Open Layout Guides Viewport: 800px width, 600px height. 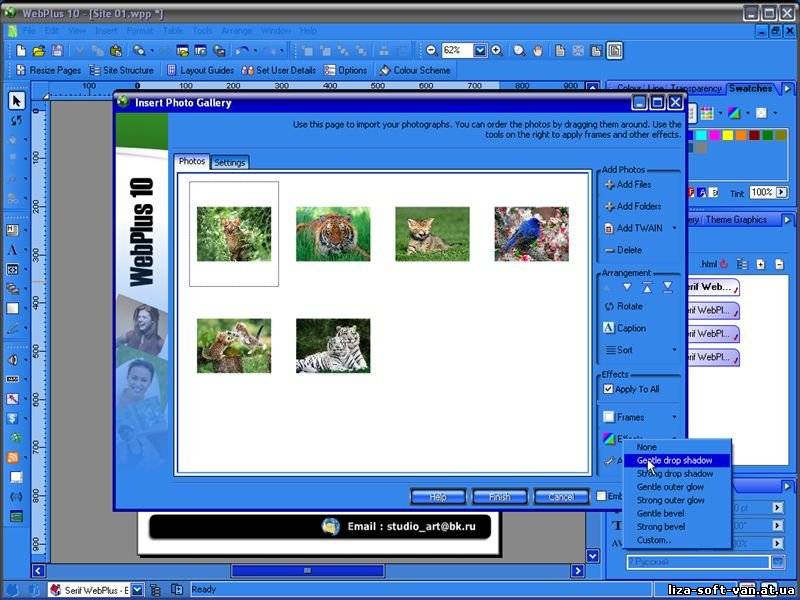tap(201, 70)
